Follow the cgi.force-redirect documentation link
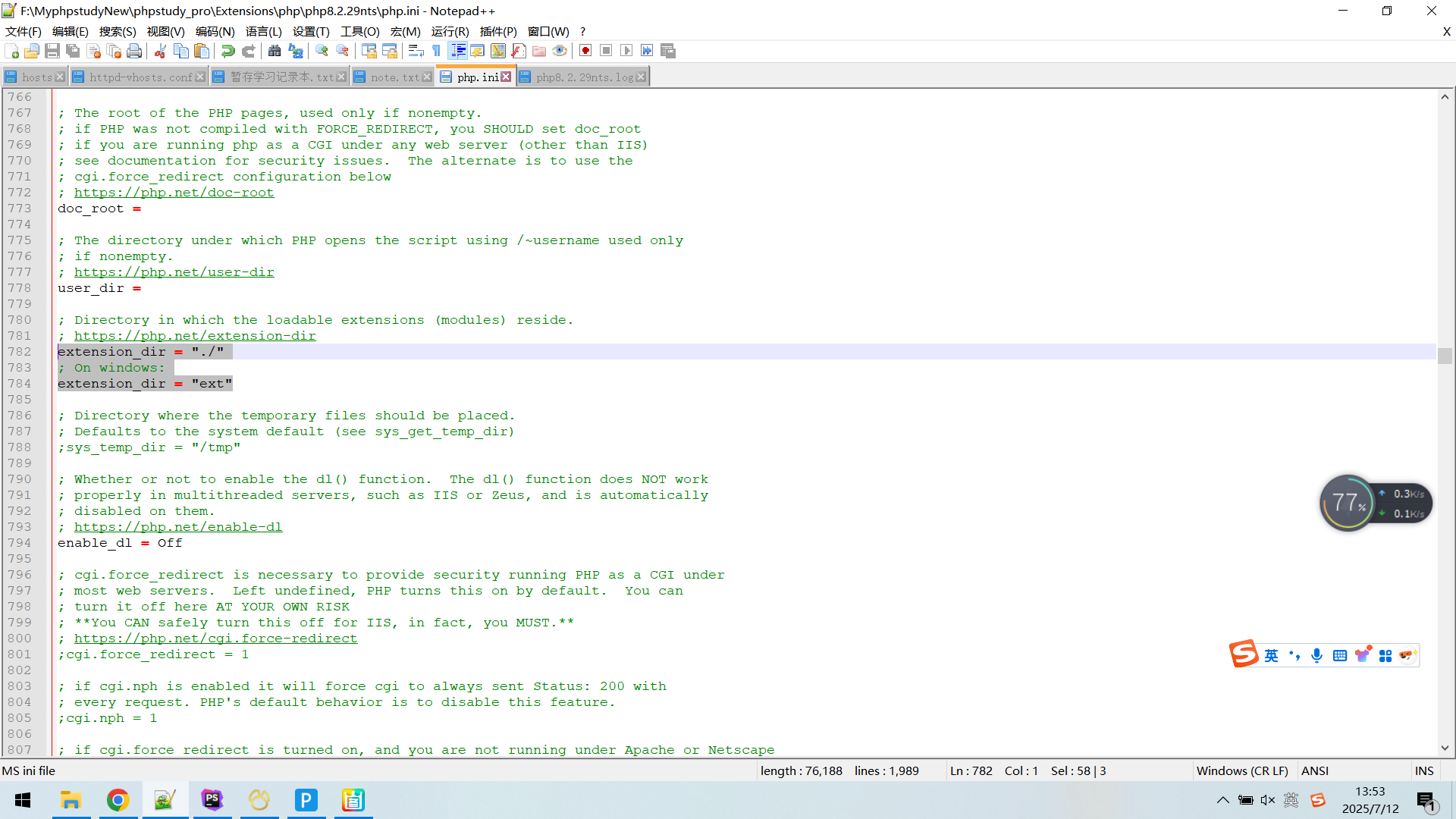The height and width of the screenshot is (819, 1456). point(215,638)
